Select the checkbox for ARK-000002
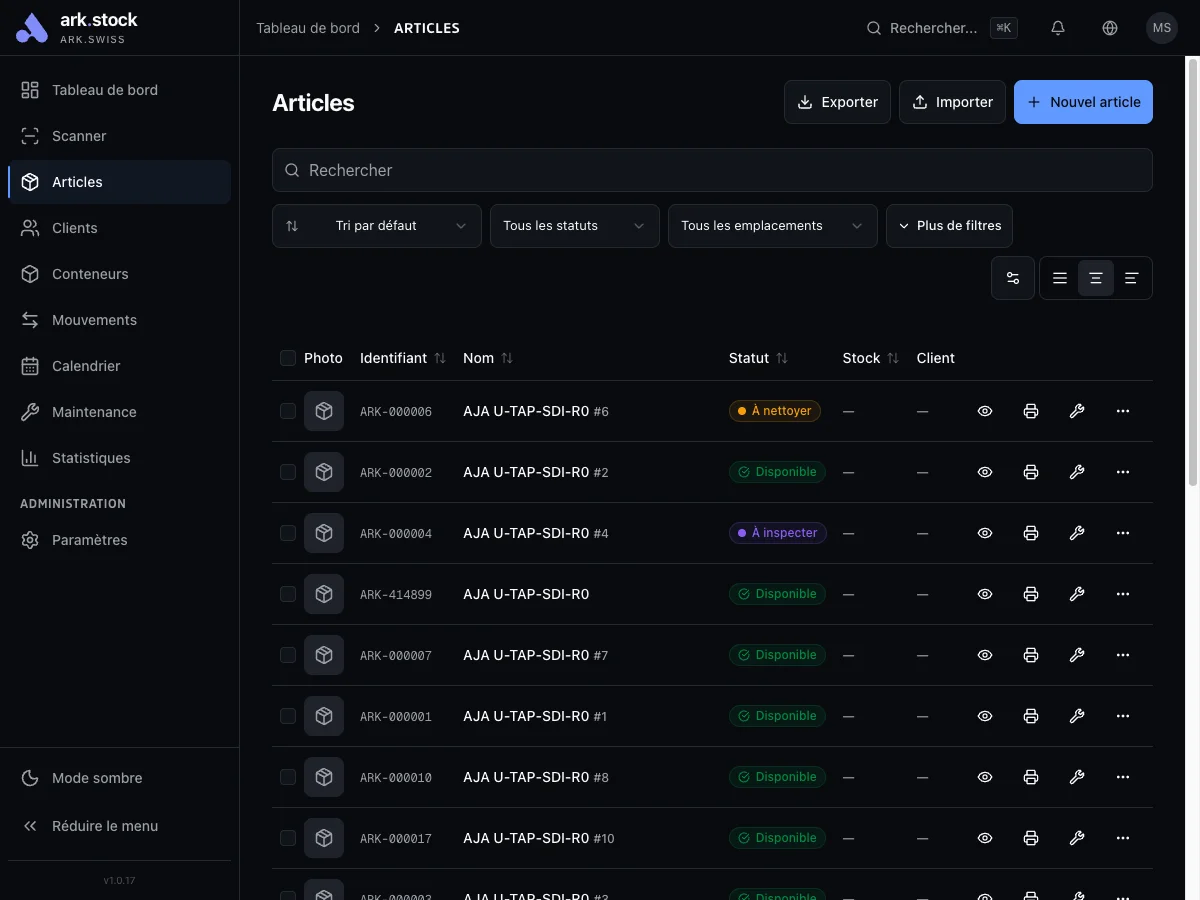The width and height of the screenshot is (1200, 900). click(287, 471)
